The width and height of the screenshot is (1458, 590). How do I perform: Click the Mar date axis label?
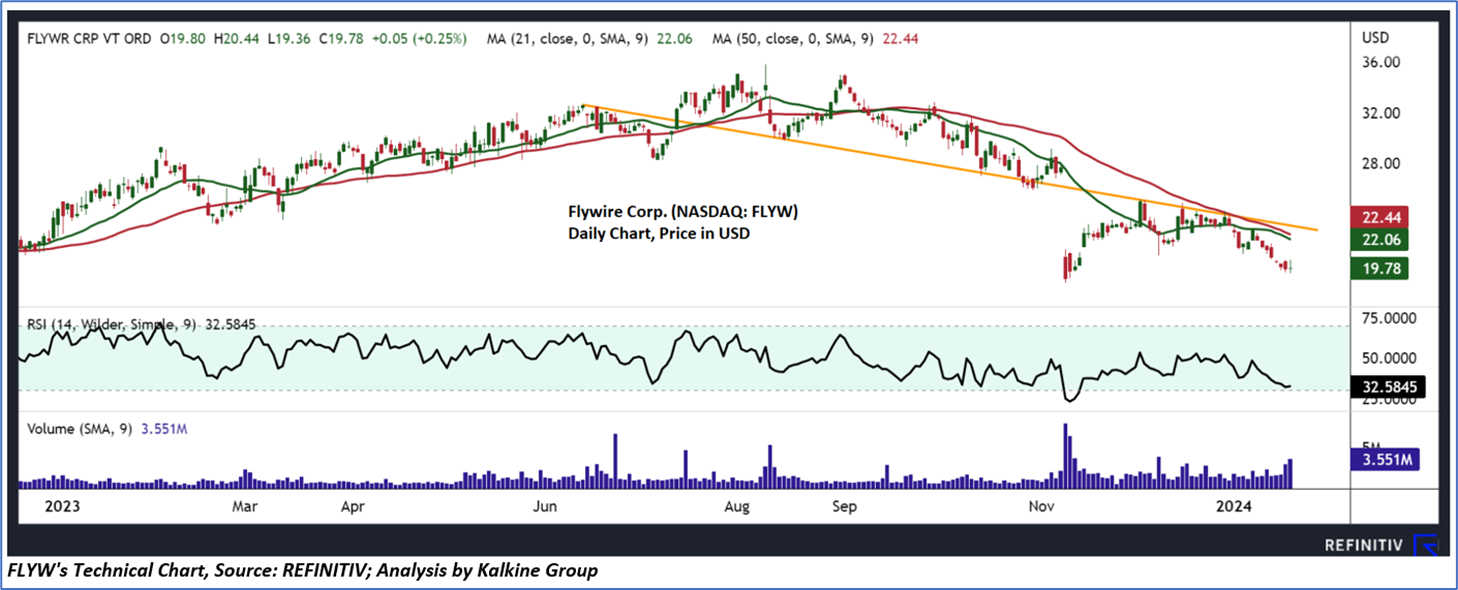pyautogui.click(x=246, y=506)
